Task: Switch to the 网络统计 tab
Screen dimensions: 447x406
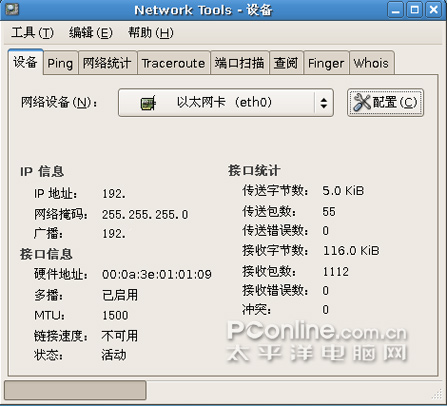Action: [107, 63]
